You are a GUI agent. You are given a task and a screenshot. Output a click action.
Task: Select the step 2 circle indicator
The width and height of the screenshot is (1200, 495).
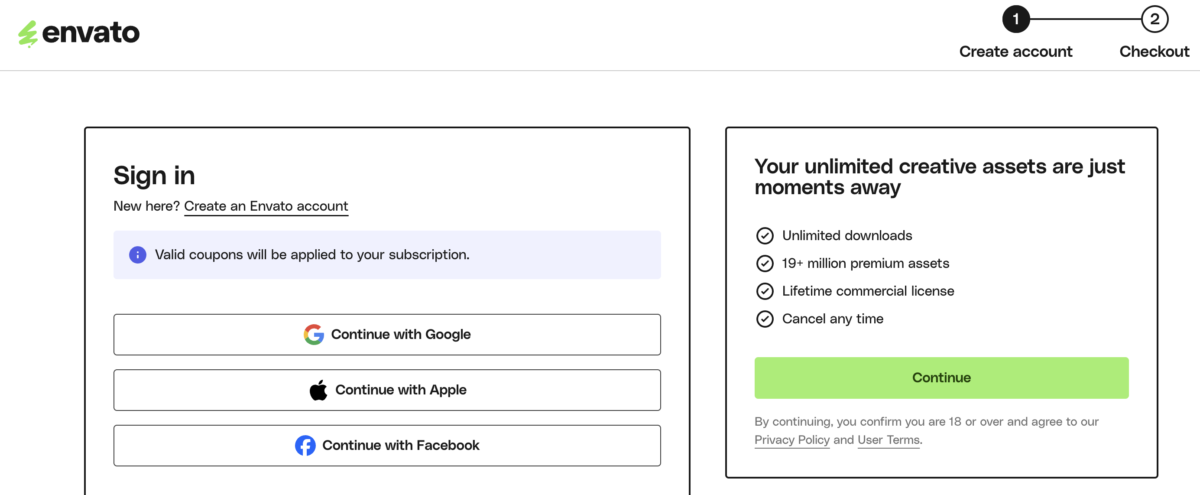[1154, 19]
